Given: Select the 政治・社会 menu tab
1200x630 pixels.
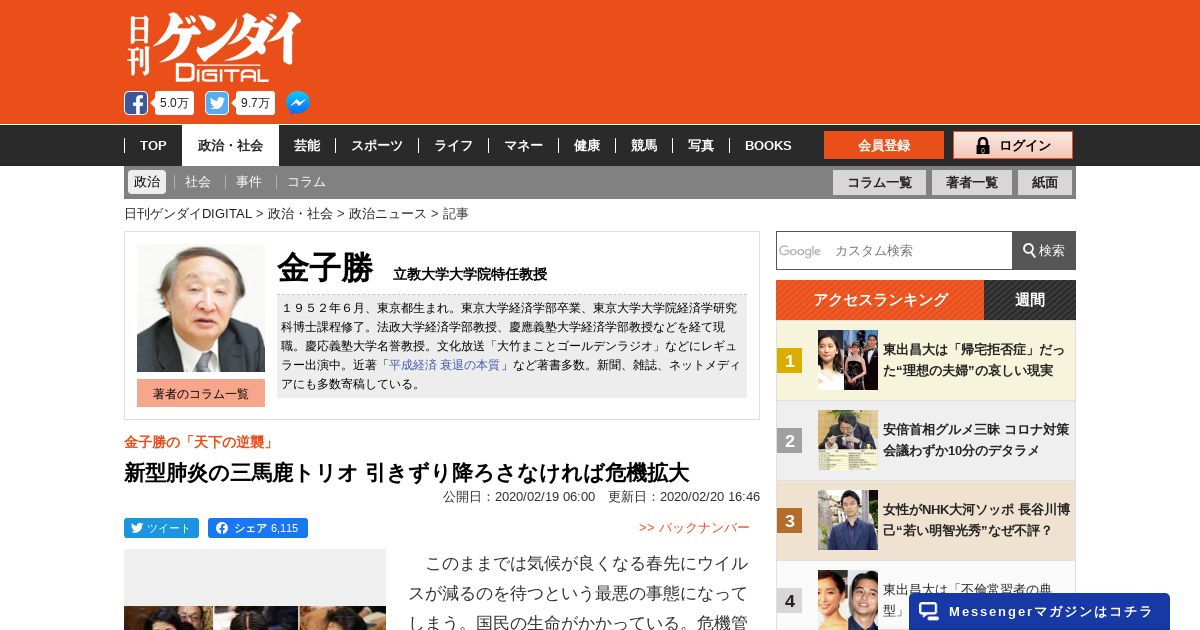Looking at the screenshot, I should tap(230, 145).
